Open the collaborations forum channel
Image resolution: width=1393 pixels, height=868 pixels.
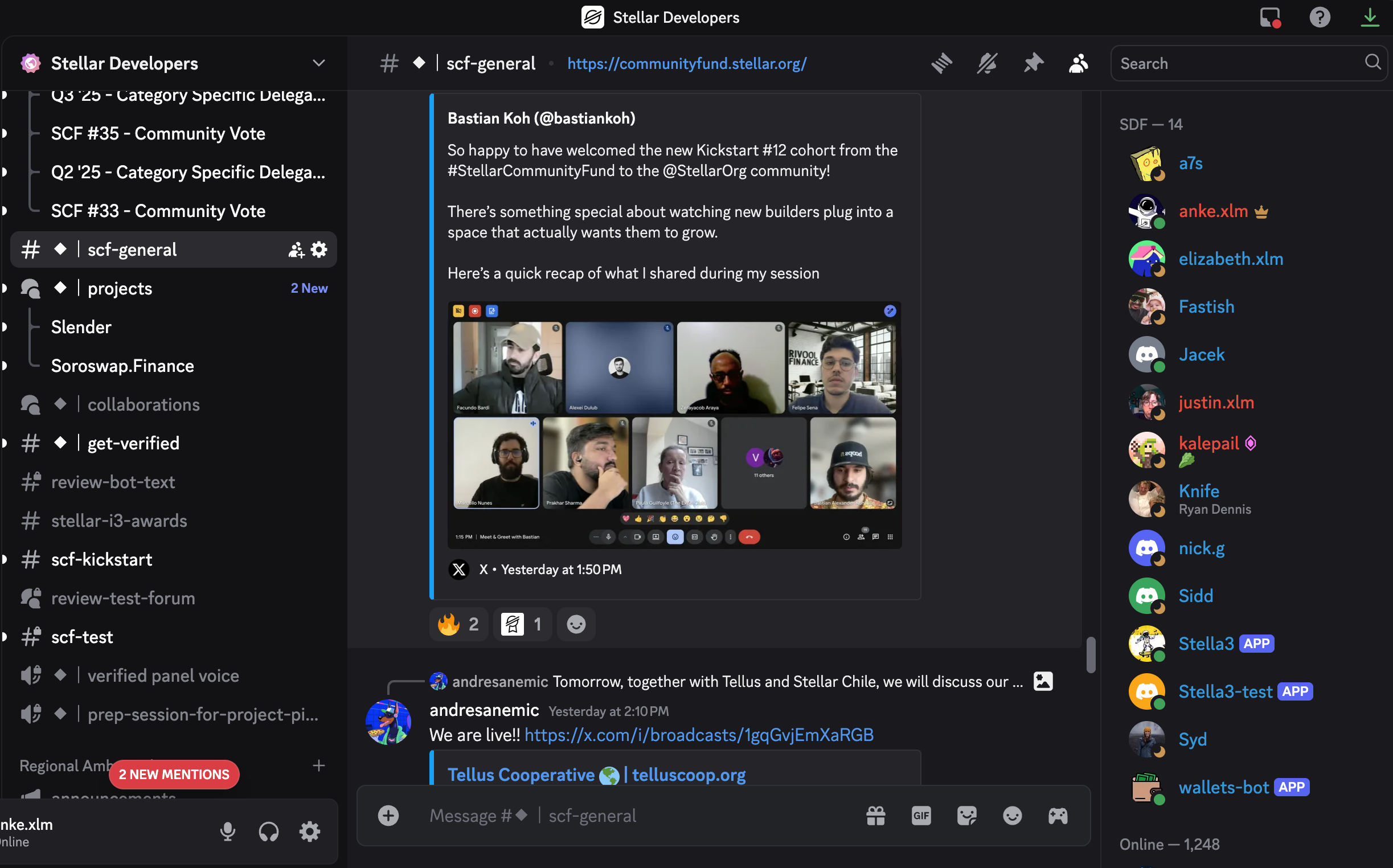[173, 405]
